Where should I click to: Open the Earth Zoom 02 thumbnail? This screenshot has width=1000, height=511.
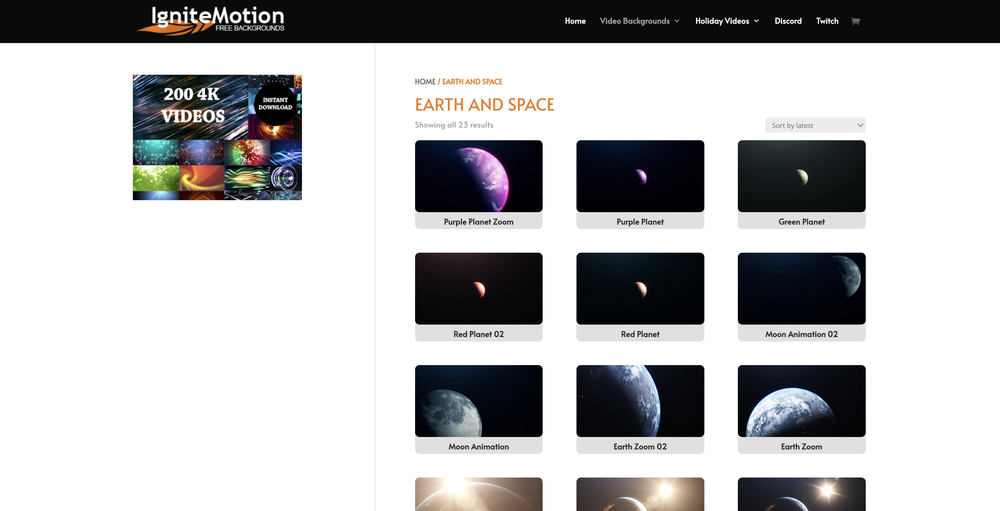click(x=640, y=400)
